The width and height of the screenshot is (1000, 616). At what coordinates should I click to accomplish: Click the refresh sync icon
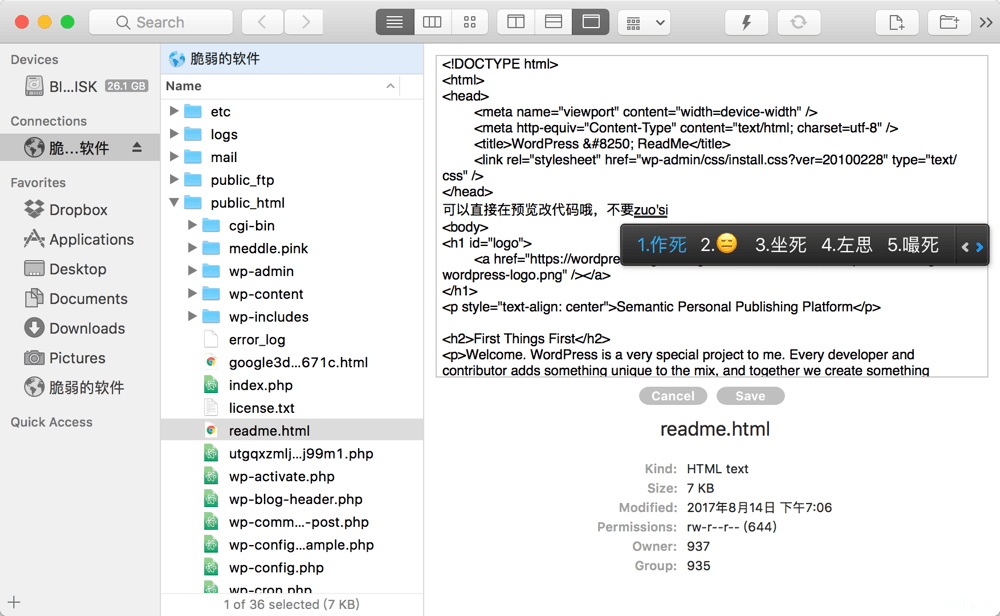pos(798,22)
